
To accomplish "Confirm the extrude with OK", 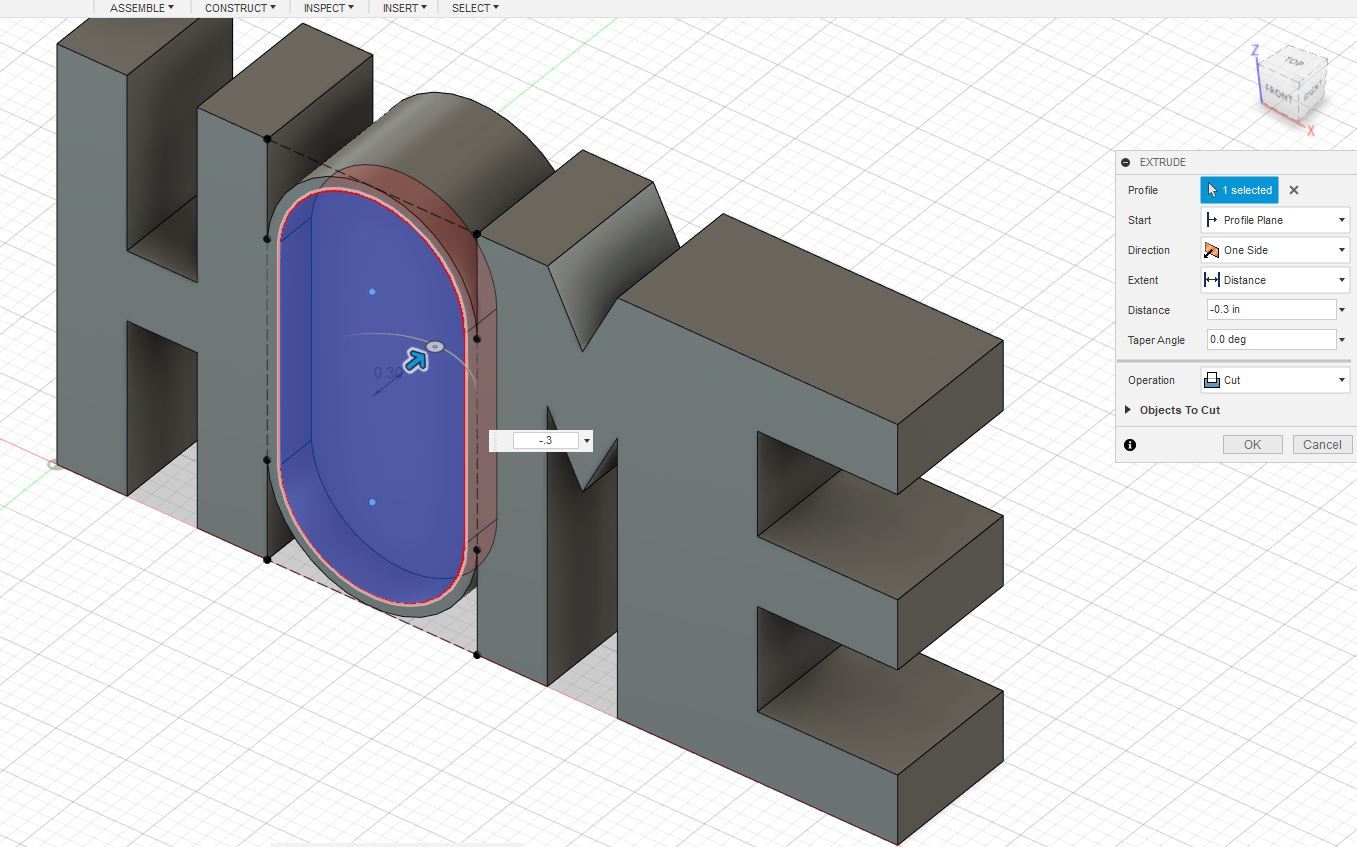I will (x=1252, y=445).
